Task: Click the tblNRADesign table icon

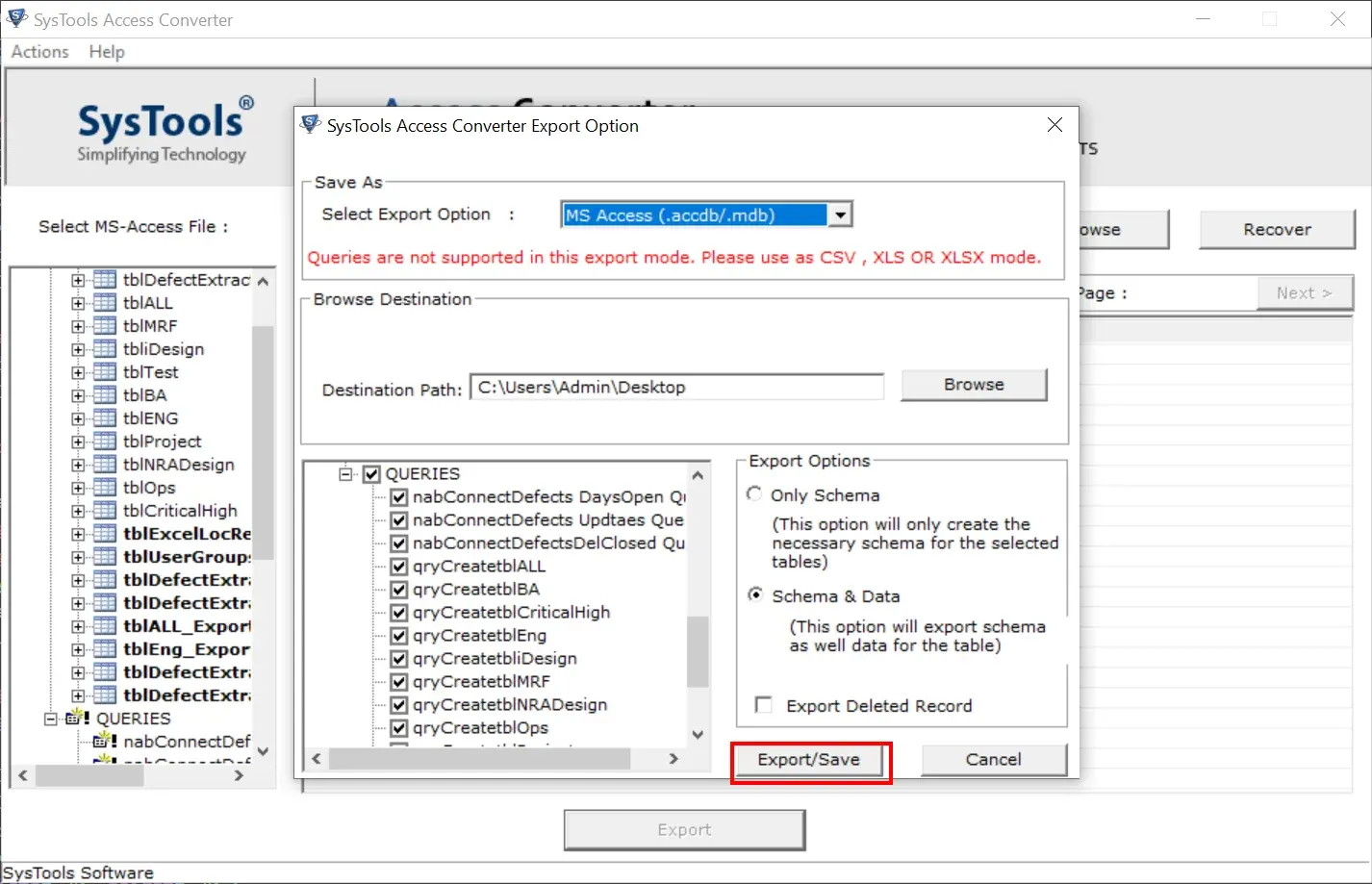Action: click(105, 465)
